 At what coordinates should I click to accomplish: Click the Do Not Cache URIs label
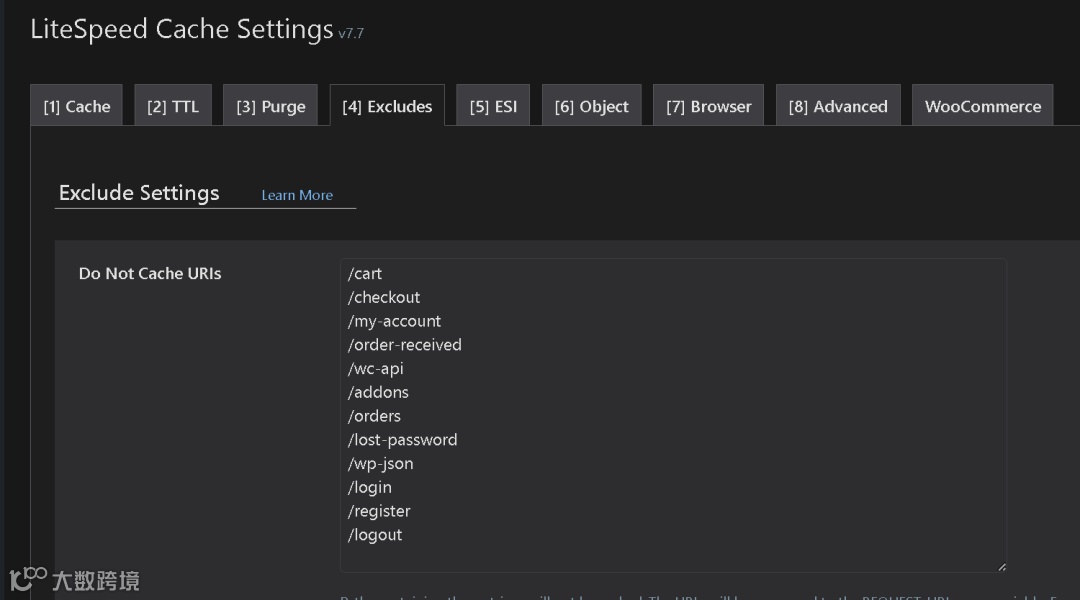coord(150,273)
